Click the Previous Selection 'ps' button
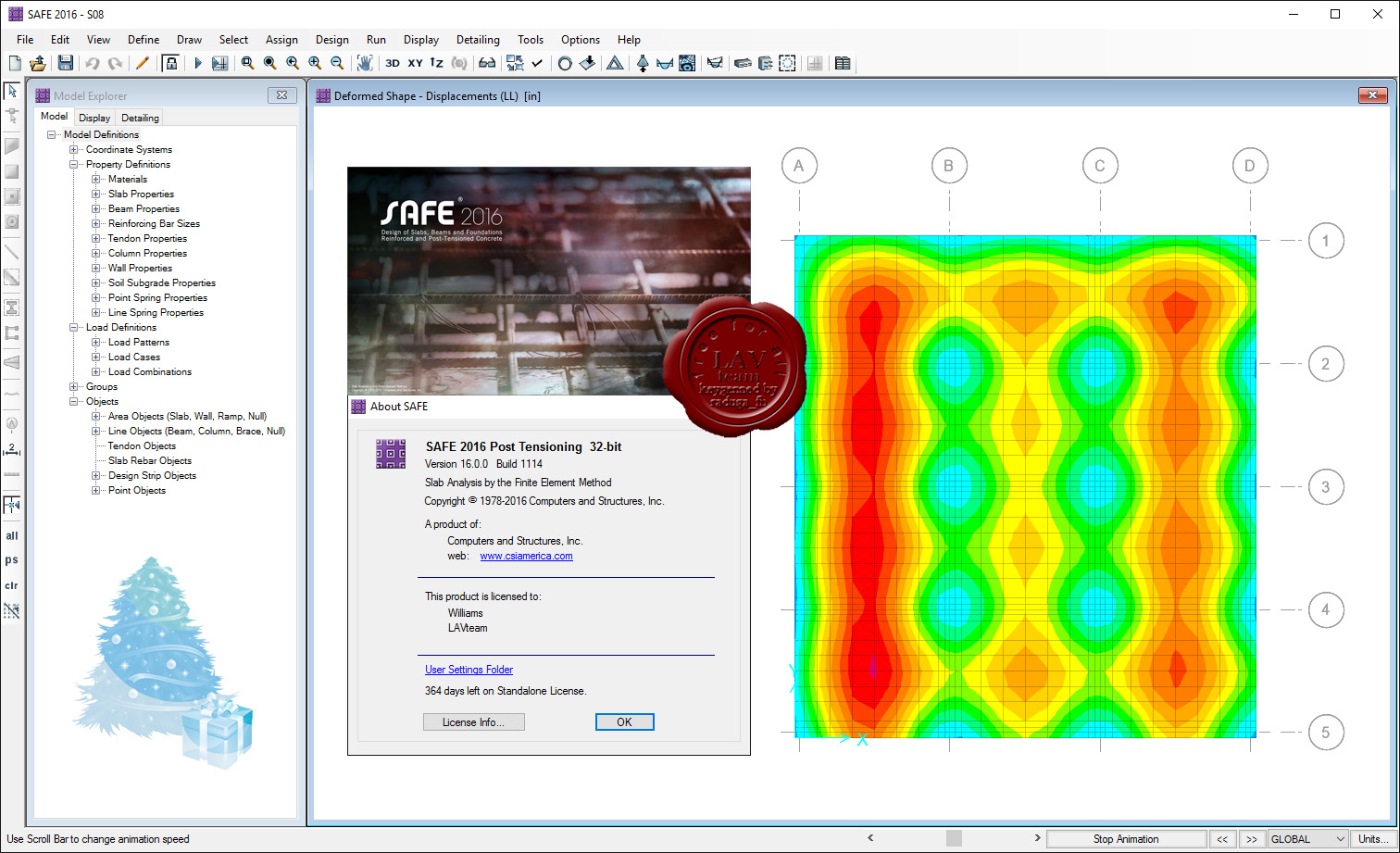 pyautogui.click(x=12, y=559)
